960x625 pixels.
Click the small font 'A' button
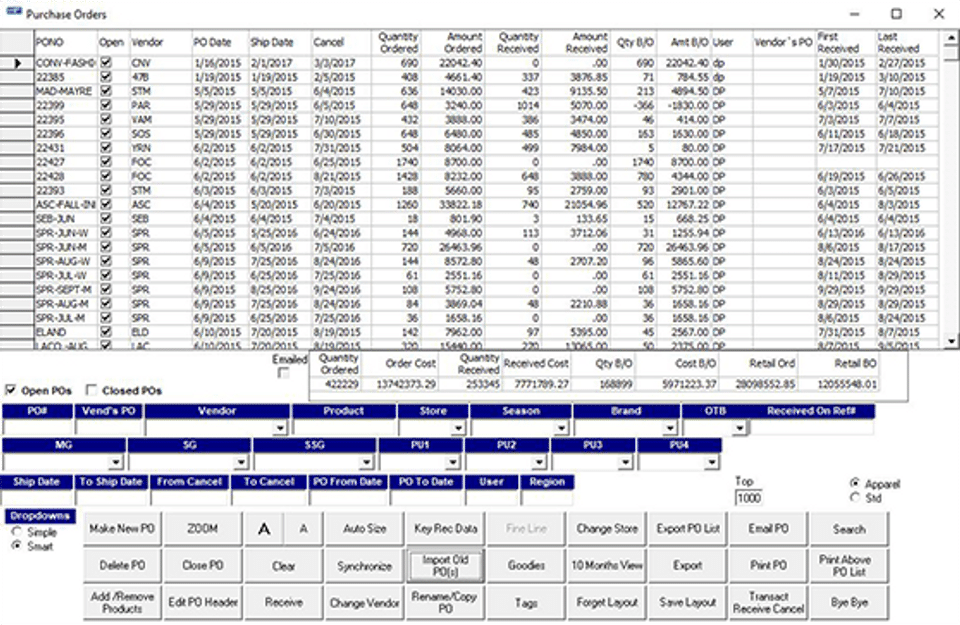(x=303, y=529)
